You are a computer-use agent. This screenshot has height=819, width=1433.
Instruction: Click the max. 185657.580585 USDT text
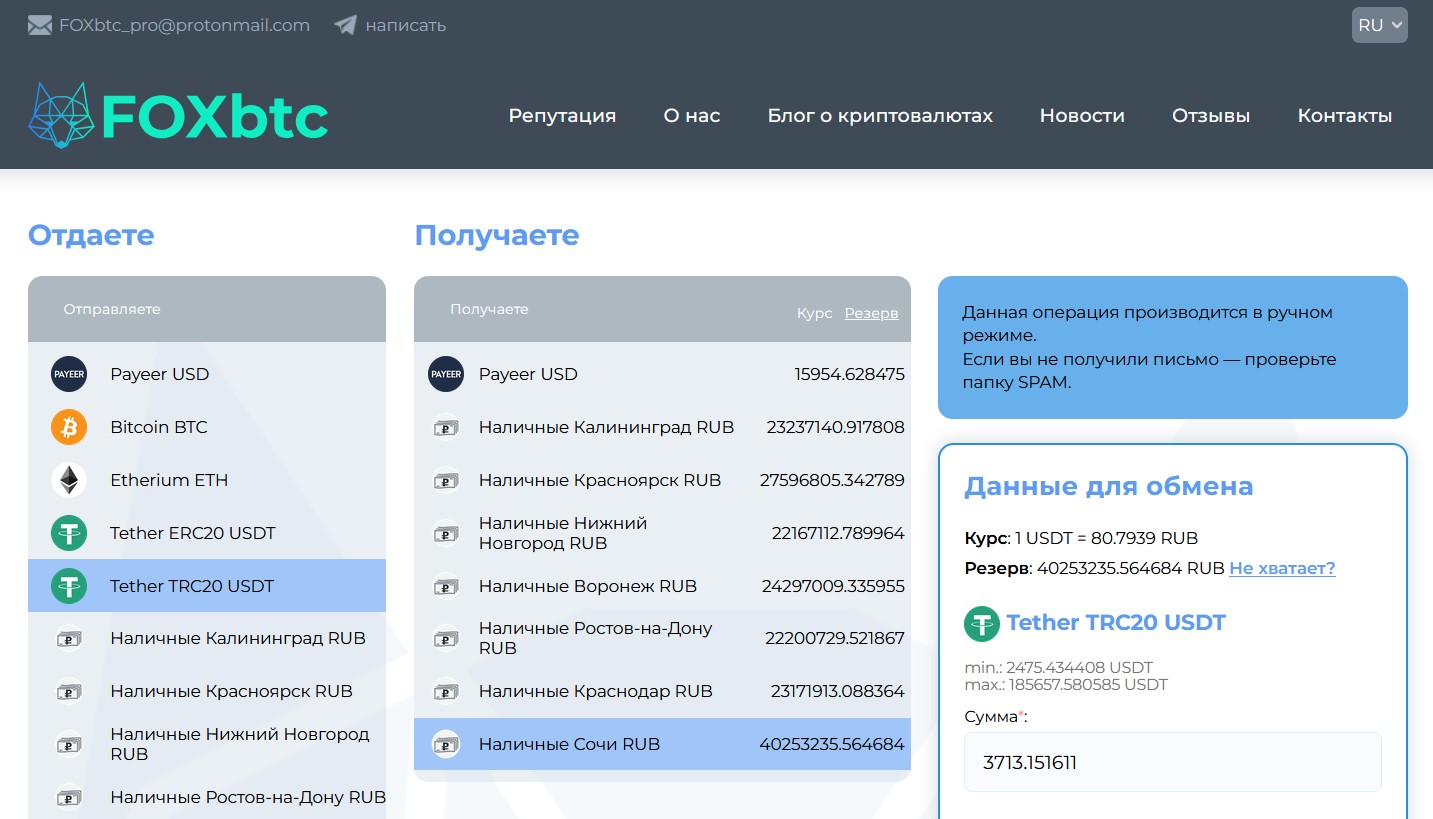pos(1066,685)
